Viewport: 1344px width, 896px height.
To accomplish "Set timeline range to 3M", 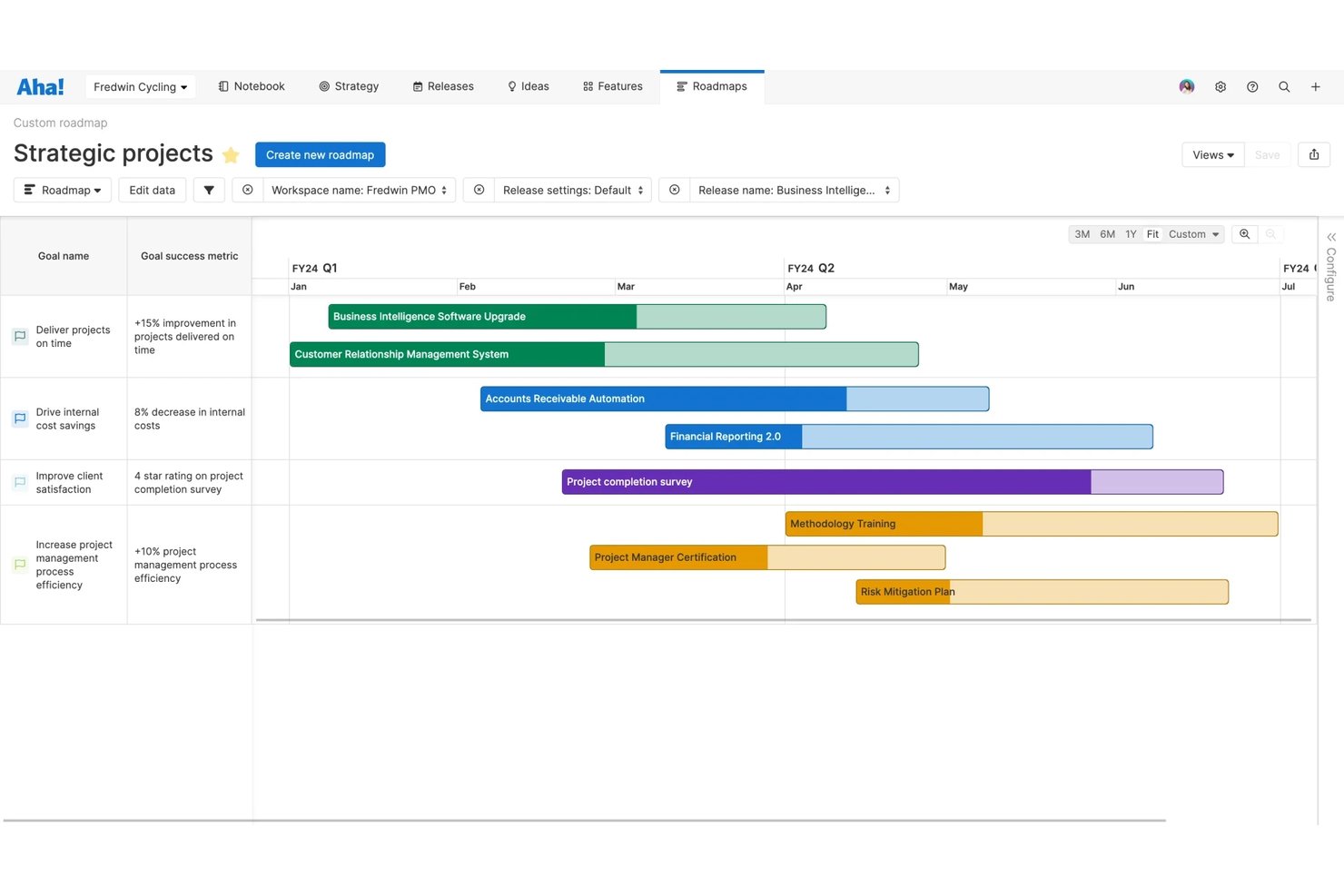I will (x=1082, y=234).
